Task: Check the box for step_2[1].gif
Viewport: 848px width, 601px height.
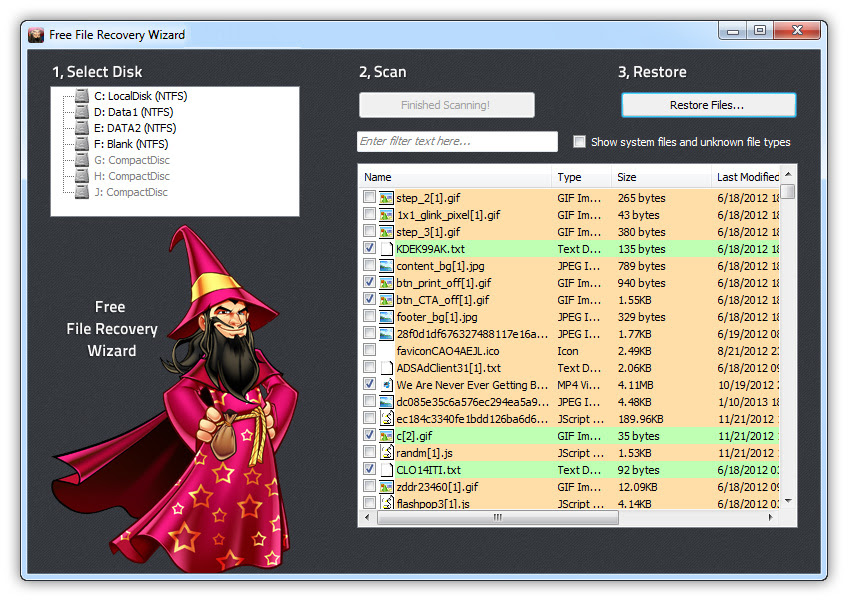Action: tap(370, 198)
